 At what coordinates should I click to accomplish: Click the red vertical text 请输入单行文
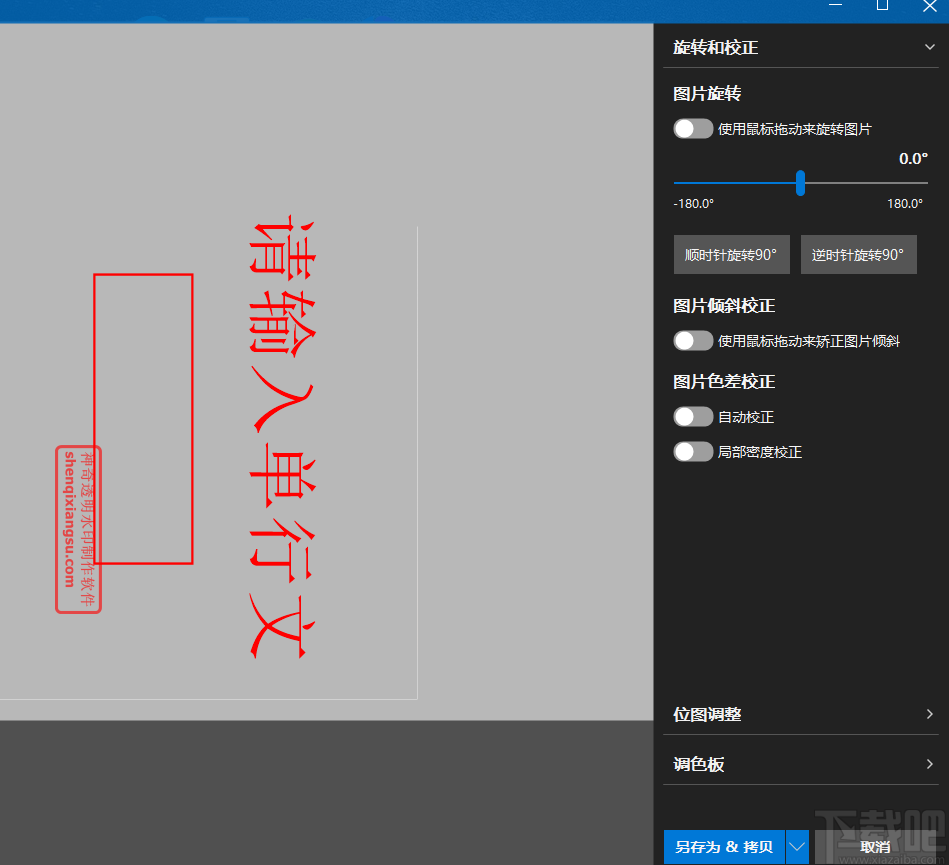point(282,437)
